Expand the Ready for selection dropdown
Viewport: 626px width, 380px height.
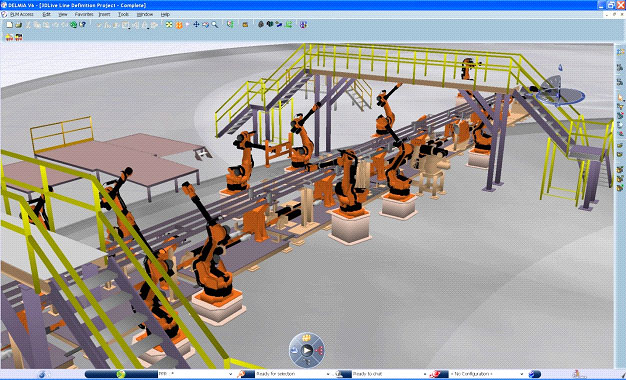(x=328, y=374)
